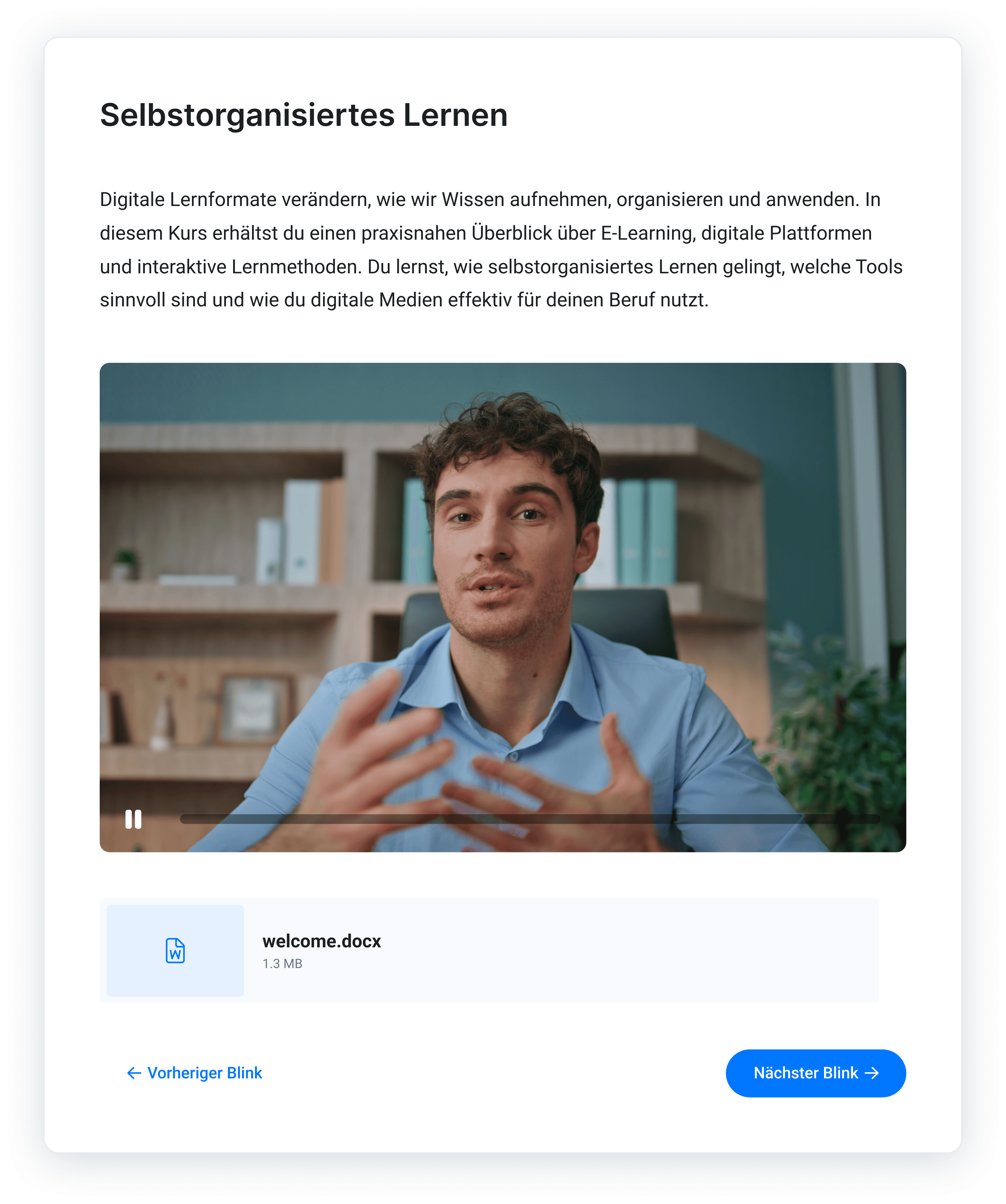The height and width of the screenshot is (1204, 1006).
Task: Open the welcome.docx file name
Action: pos(322,941)
